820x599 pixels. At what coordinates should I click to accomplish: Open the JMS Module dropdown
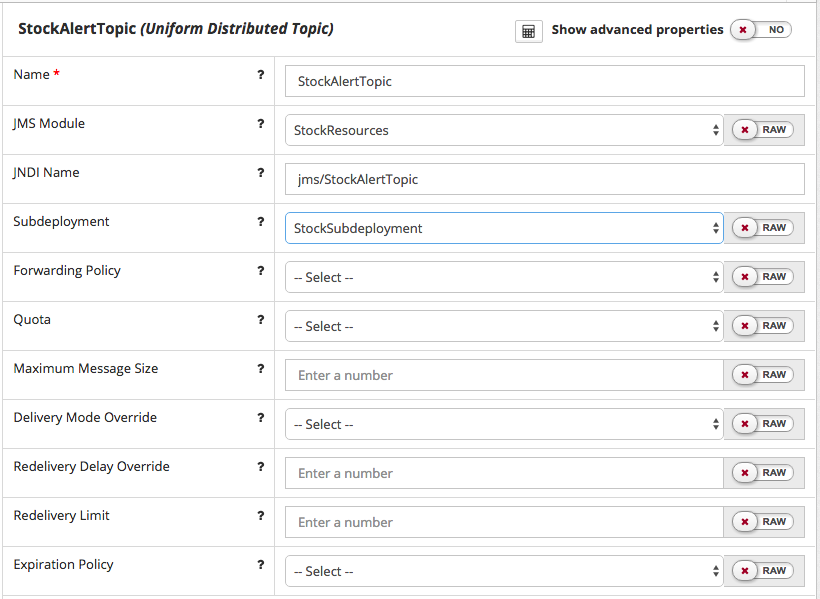[503, 130]
